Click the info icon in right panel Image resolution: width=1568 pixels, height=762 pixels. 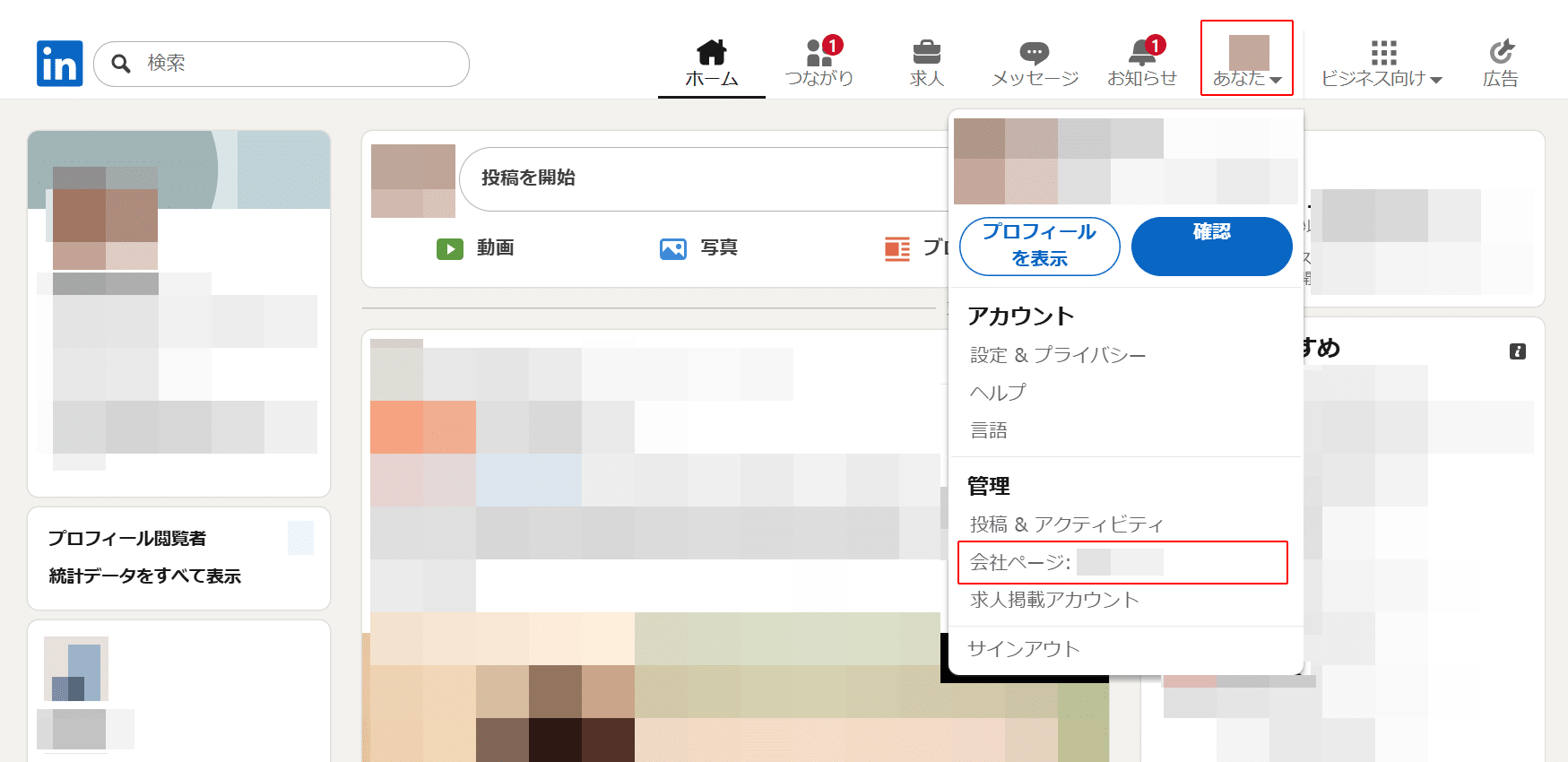[x=1517, y=351]
